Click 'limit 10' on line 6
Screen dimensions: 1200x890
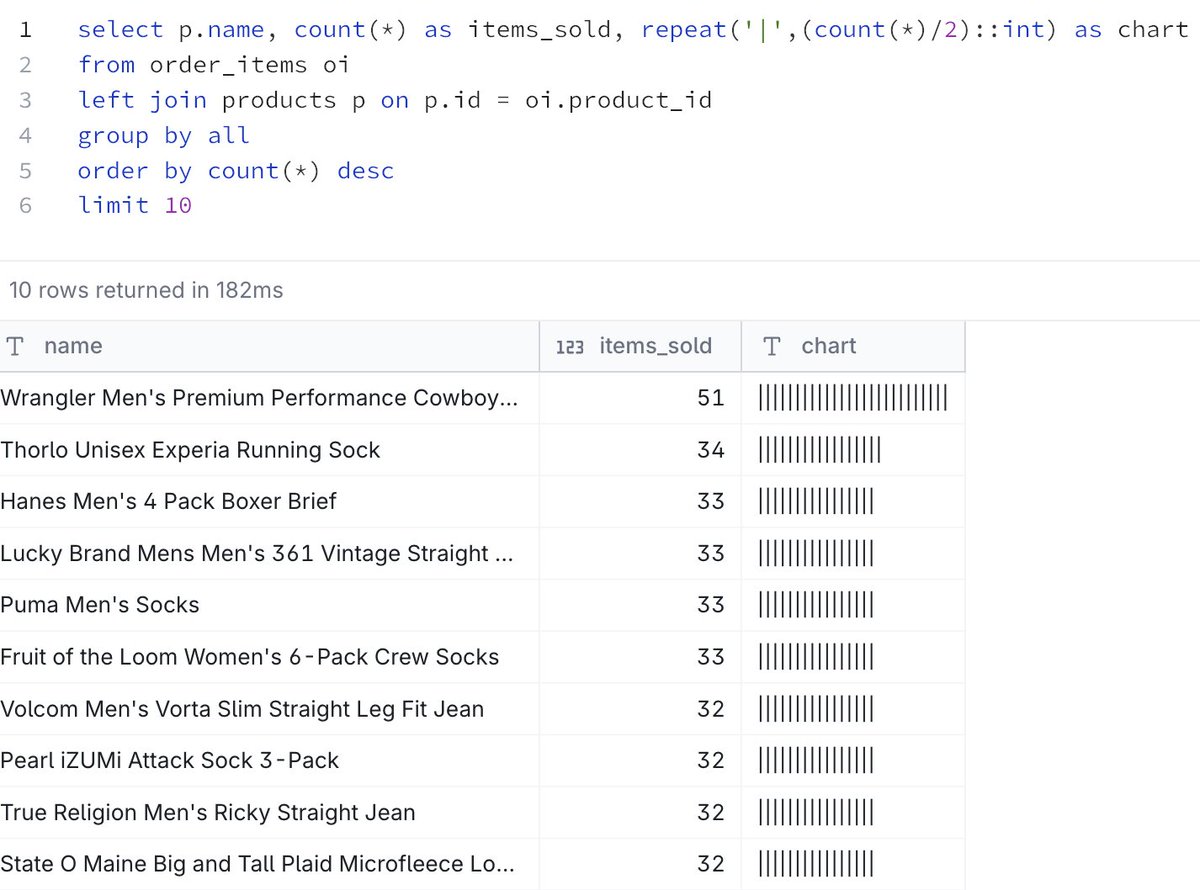[x=135, y=205]
